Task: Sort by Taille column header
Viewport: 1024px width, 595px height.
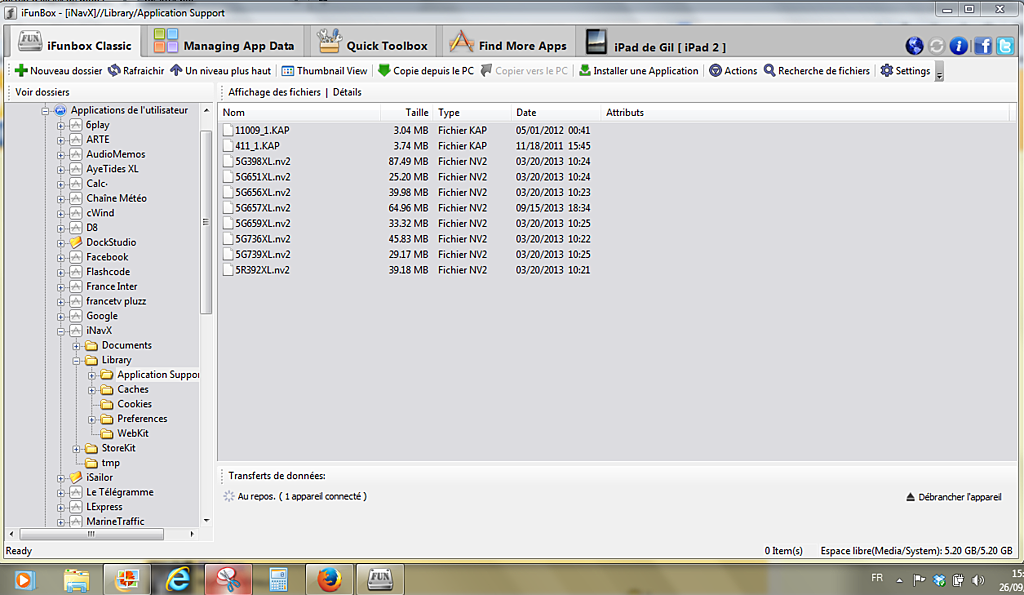Action: point(407,112)
